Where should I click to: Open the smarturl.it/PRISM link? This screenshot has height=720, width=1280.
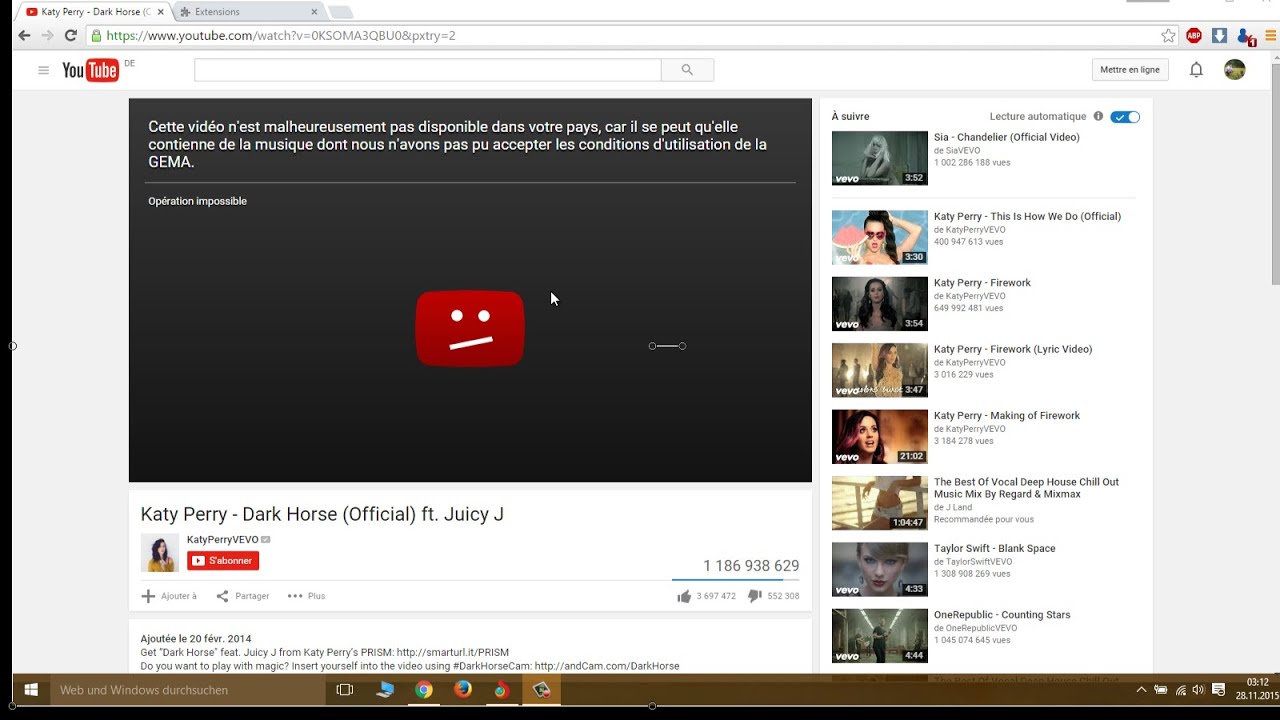(453, 652)
